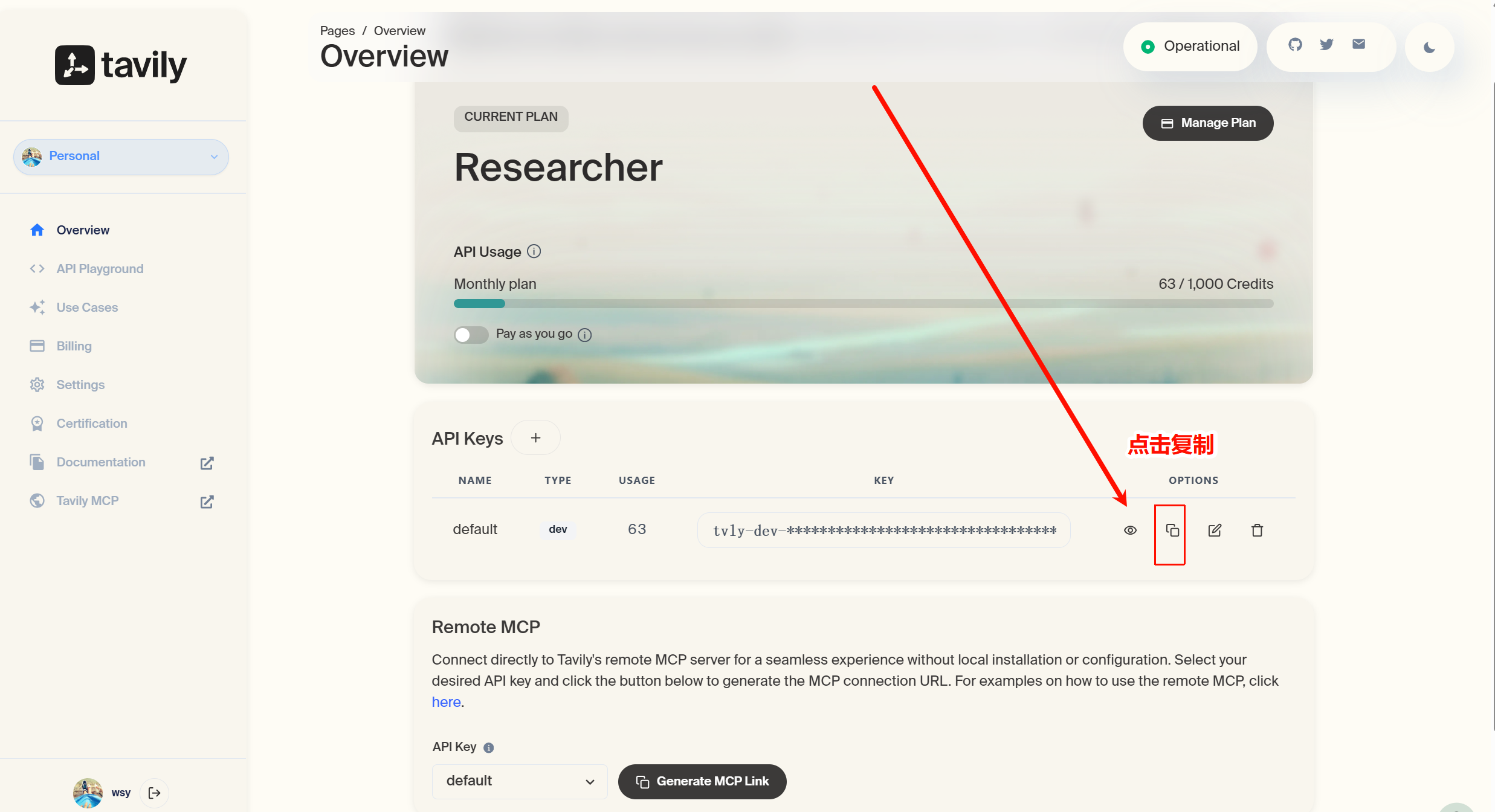Edit the default API key
The height and width of the screenshot is (812, 1495).
point(1215,530)
